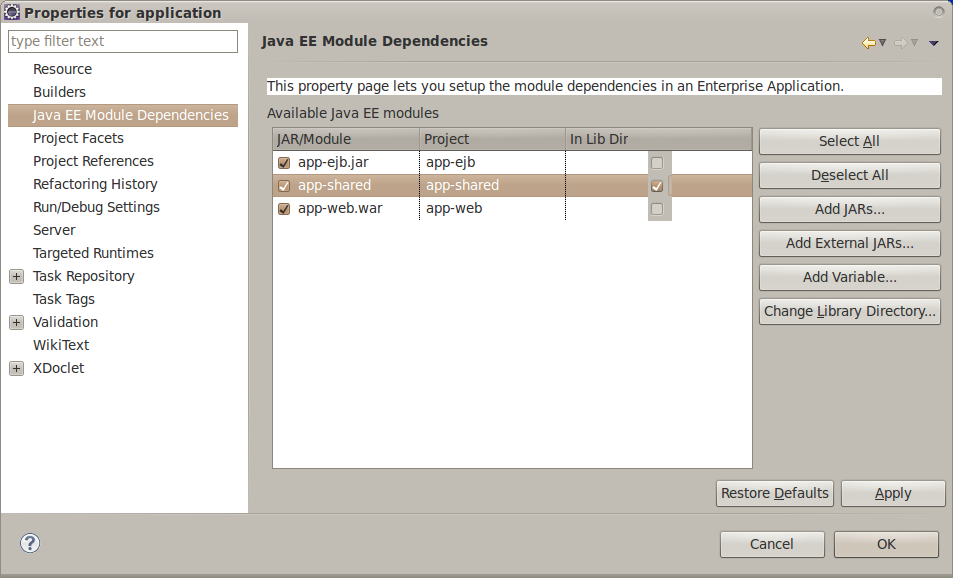Expand the XDoclet tree node

tap(16, 368)
